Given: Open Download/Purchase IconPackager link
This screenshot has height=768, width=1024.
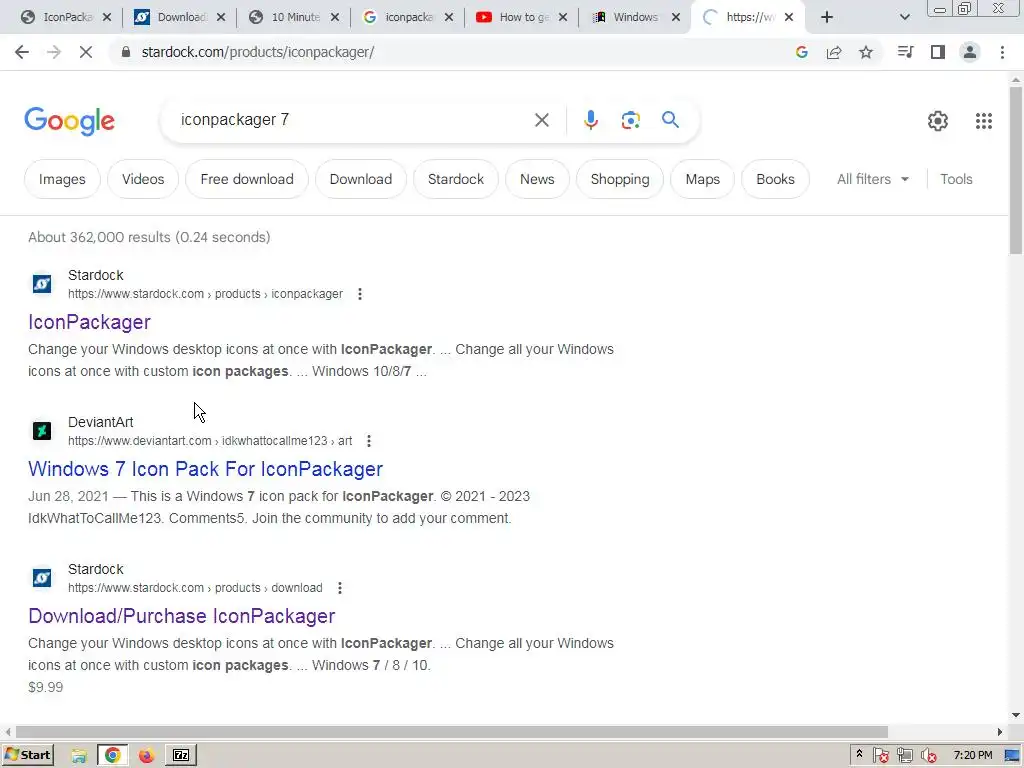Looking at the screenshot, I should tap(182, 616).
